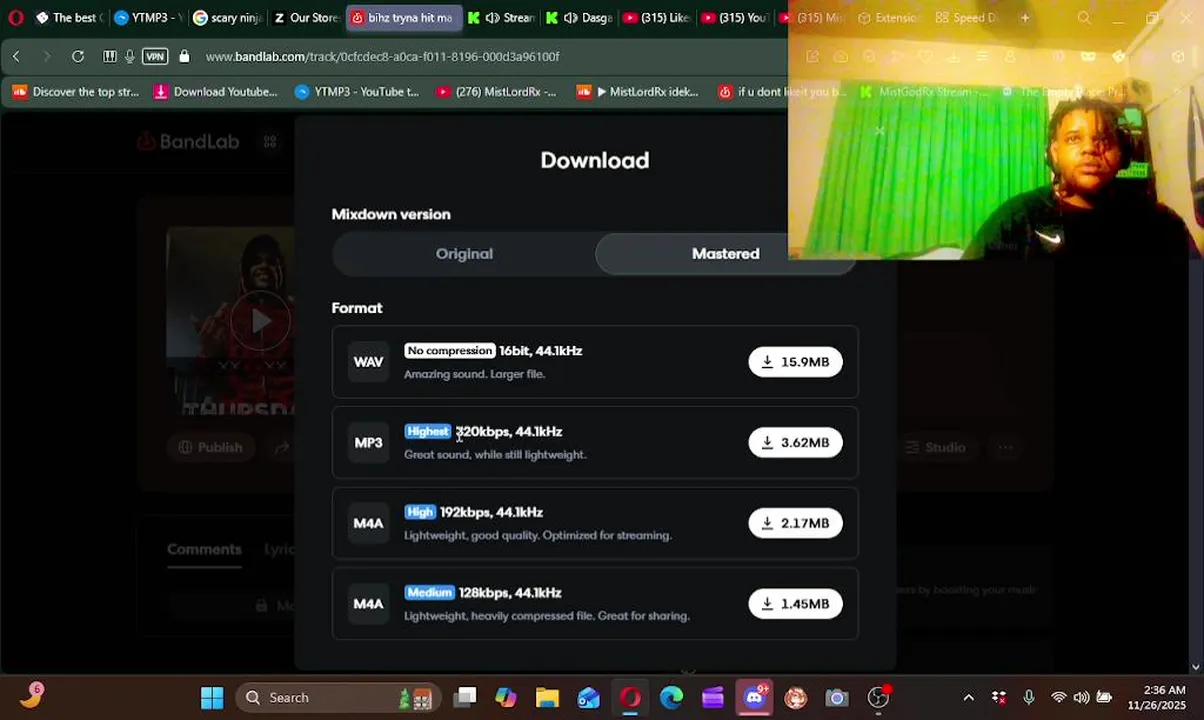
Task: Click the page vertical scrollbar down arrow
Action: (1196, 667)
